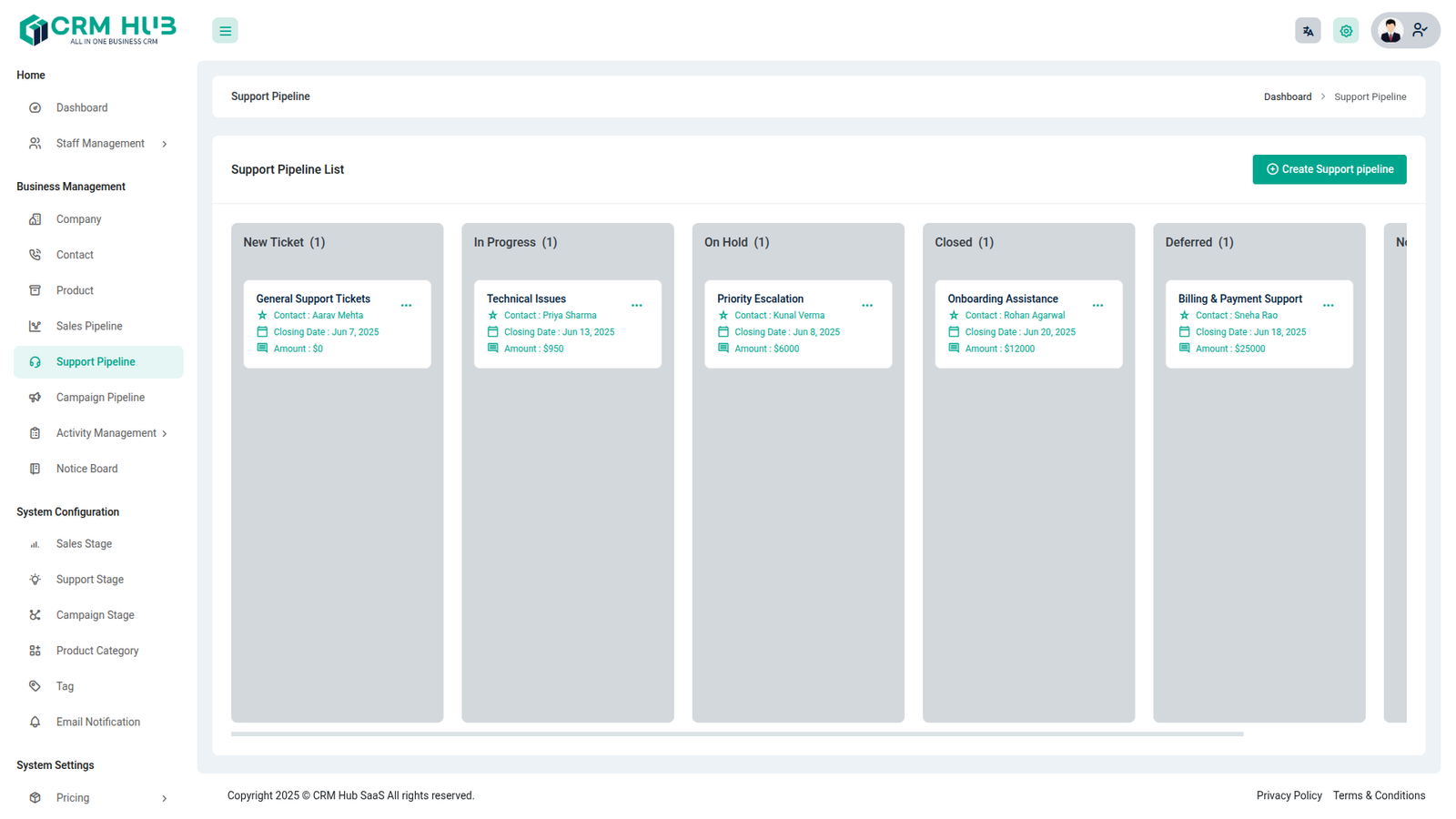Open the Privacy Policy footer link

click(1289, 795)
